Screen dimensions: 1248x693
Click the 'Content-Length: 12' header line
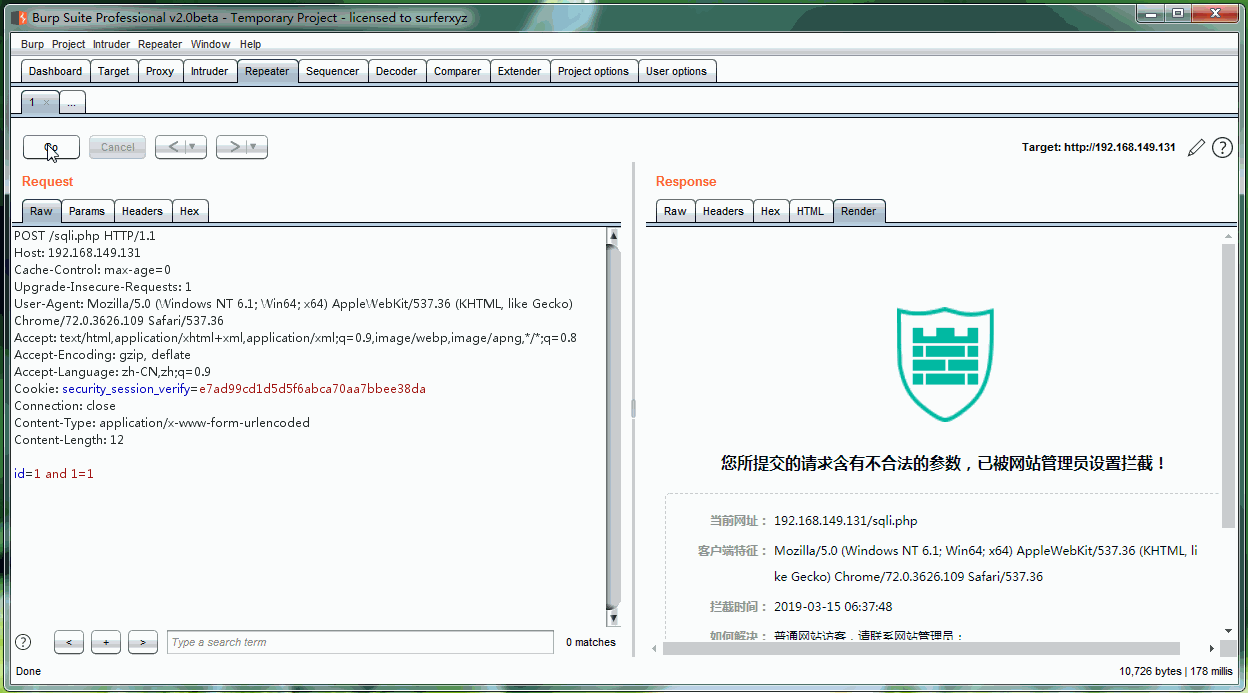[69, 440]
